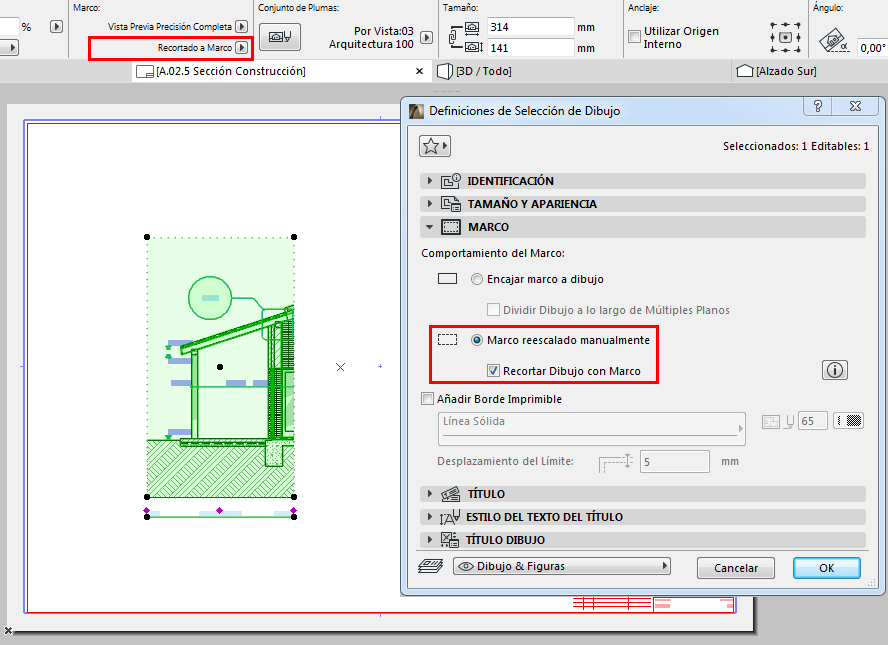Image resolution: width=888 pixels, height=645 pixels.
Task: Click the pen set icon button in Conjunto de Plumas
Action: click(x=280, y=37)
